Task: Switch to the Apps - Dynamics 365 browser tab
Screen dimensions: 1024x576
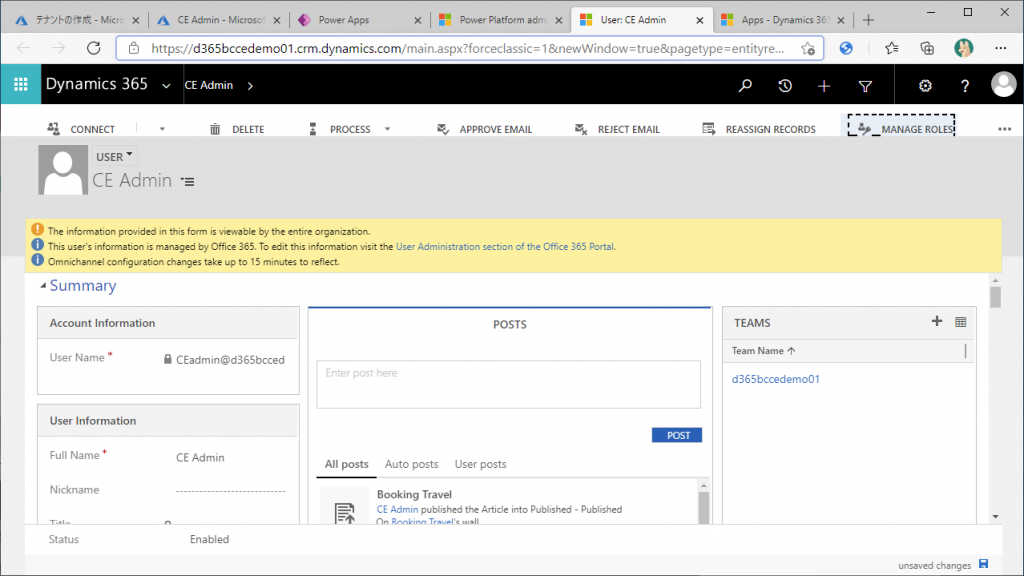Action: click(782, 20)
